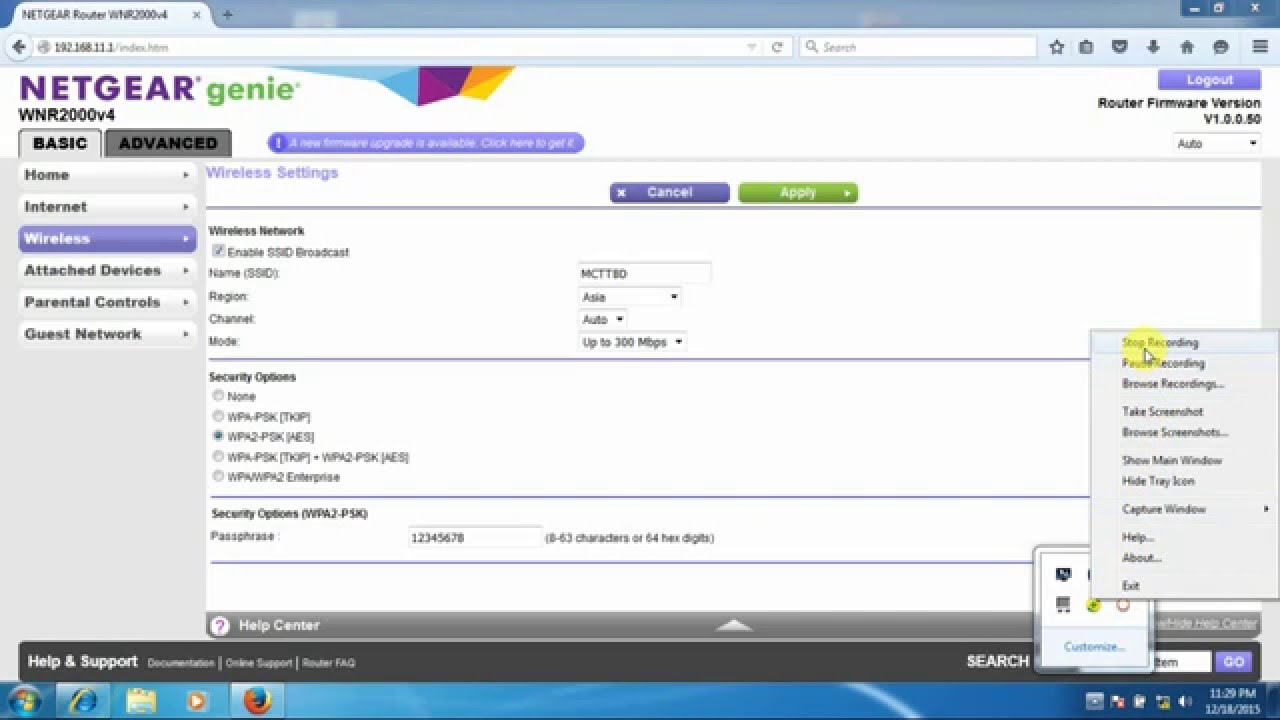Open Guest Network sidebar item

click(107, 334)
